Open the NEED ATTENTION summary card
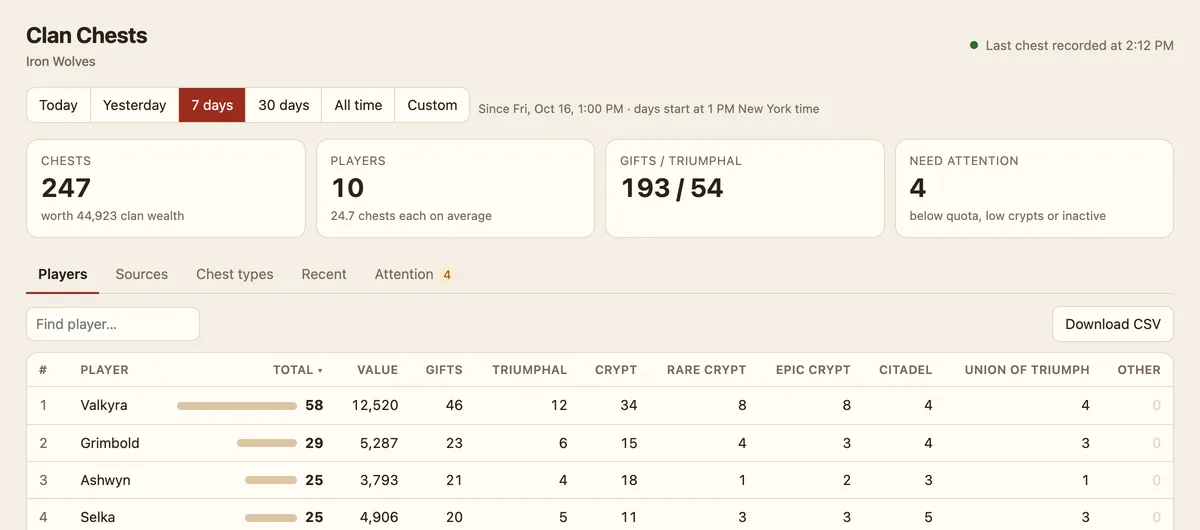 pos(1034,188)
